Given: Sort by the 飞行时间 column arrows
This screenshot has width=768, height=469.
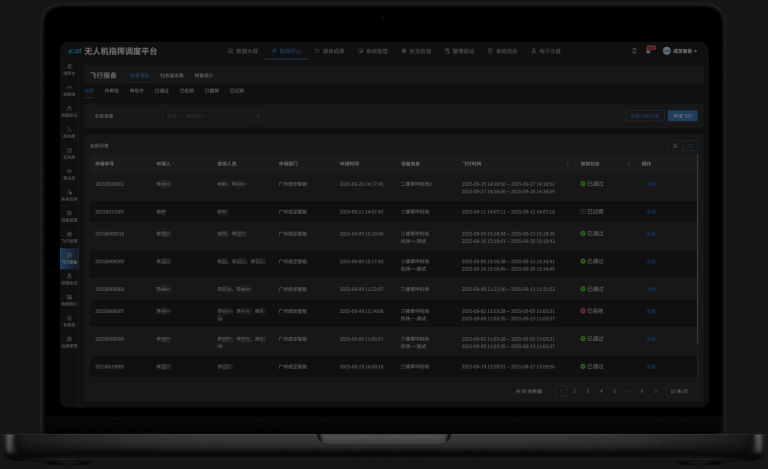Looking at the screenshot, I should (x=568, y=163).
